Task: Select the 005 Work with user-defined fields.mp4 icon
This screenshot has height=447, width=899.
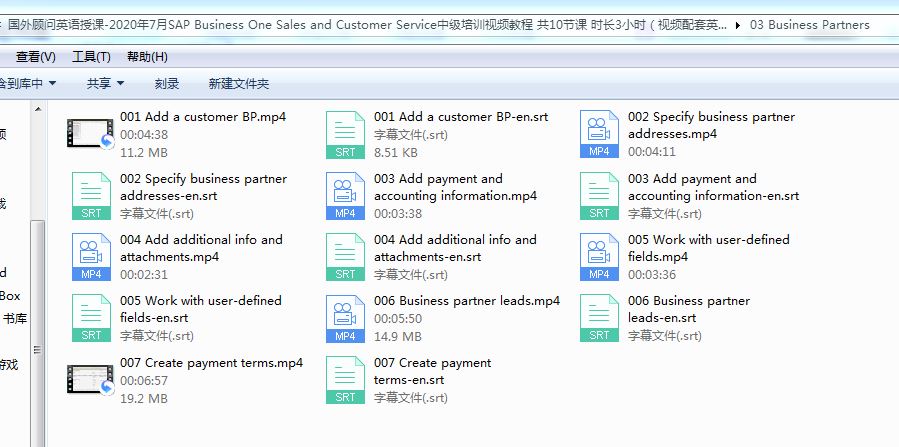Action: (x=599, y=257)
